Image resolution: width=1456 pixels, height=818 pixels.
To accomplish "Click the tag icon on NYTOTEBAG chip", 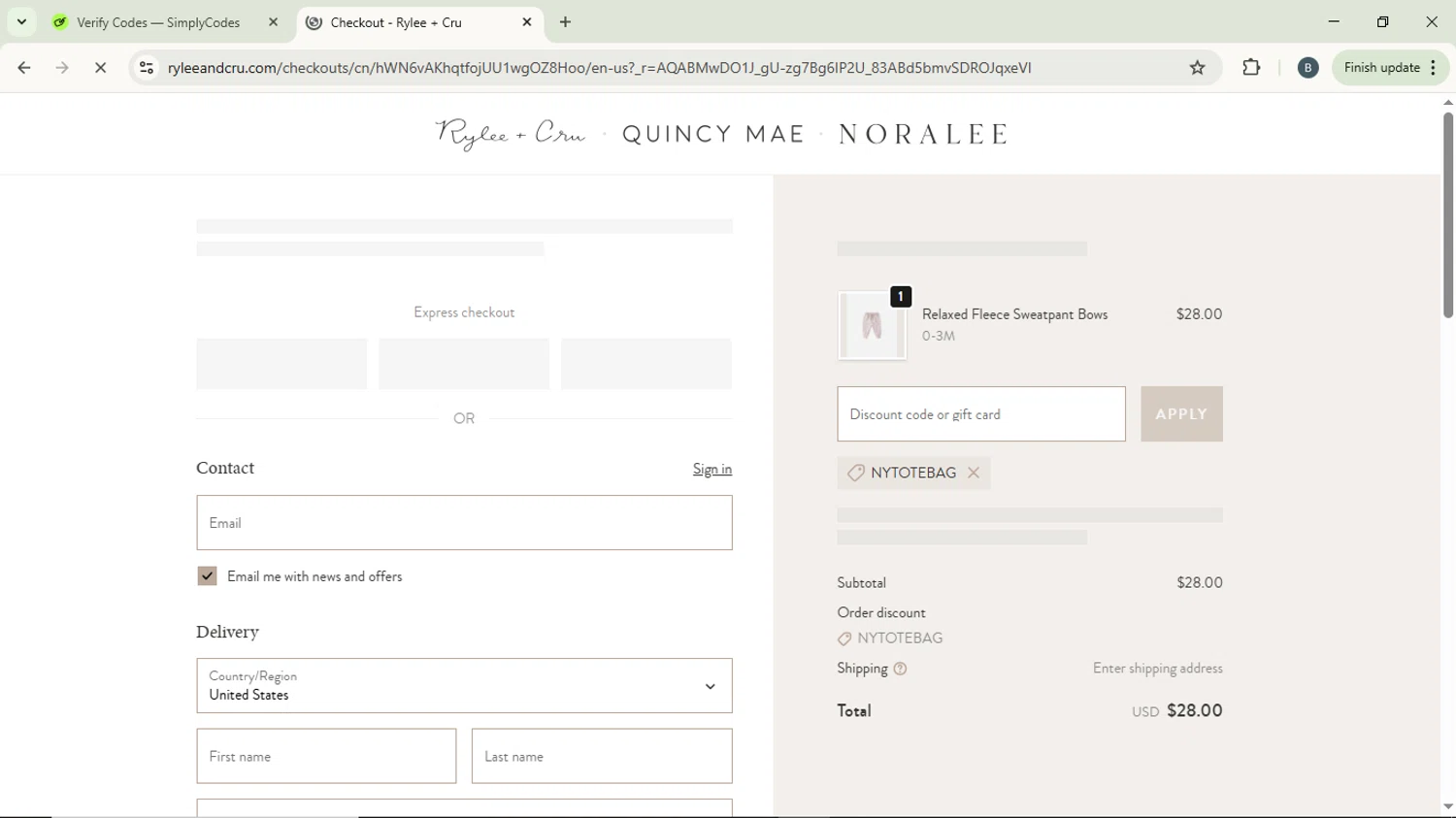I will point(855,473).
